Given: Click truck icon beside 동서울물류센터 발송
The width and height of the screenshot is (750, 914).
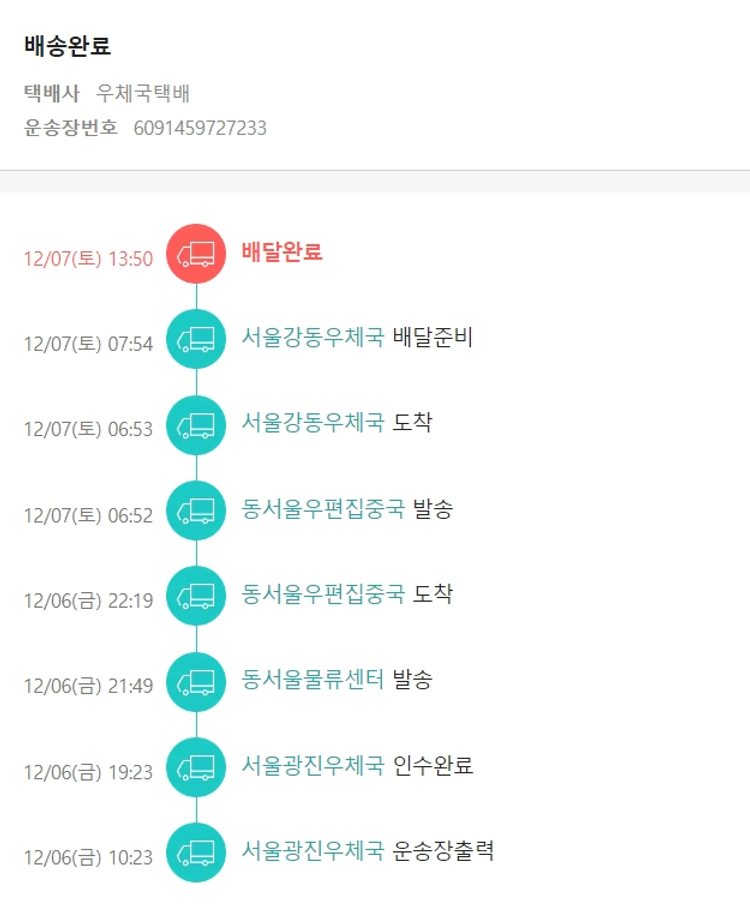Looking at the screenshot, I should pos(196,682).
